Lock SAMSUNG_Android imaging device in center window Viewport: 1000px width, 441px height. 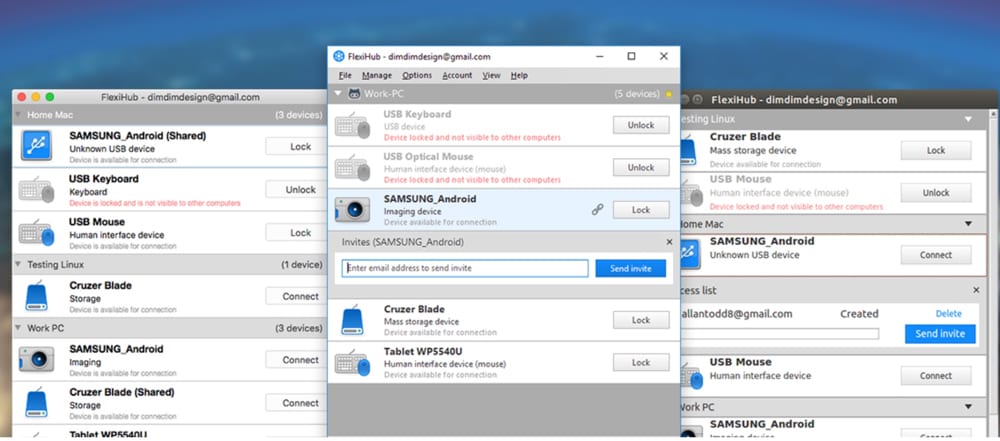641,209
